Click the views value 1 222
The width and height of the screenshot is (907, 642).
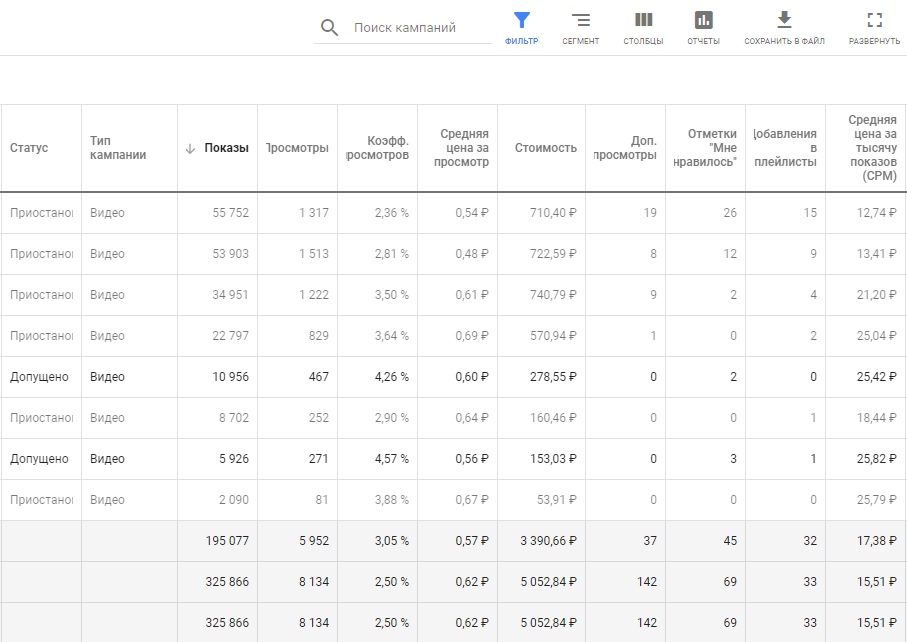[314, 295]
